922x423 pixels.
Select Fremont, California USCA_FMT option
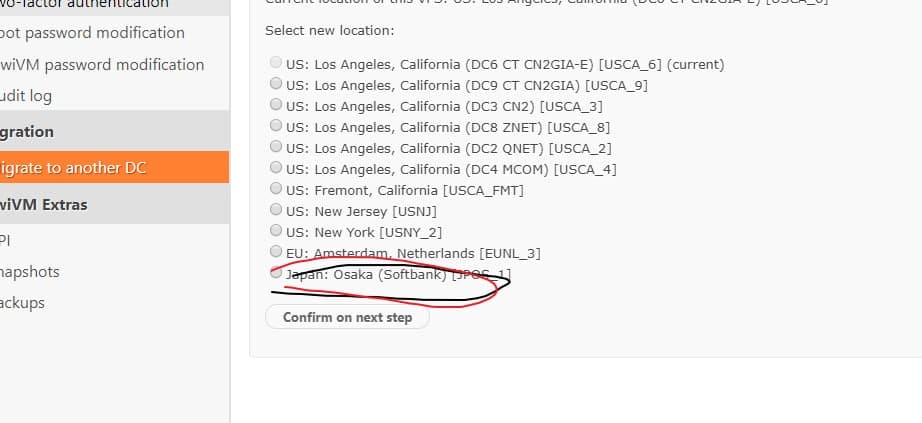coord(276,189)
